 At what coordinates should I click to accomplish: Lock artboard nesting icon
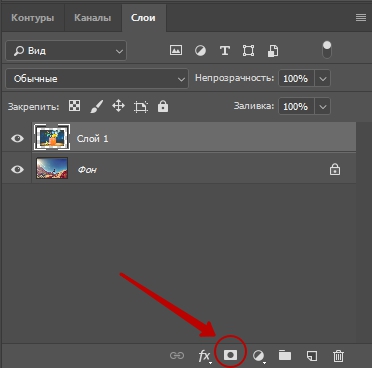[x=141, y=107]
